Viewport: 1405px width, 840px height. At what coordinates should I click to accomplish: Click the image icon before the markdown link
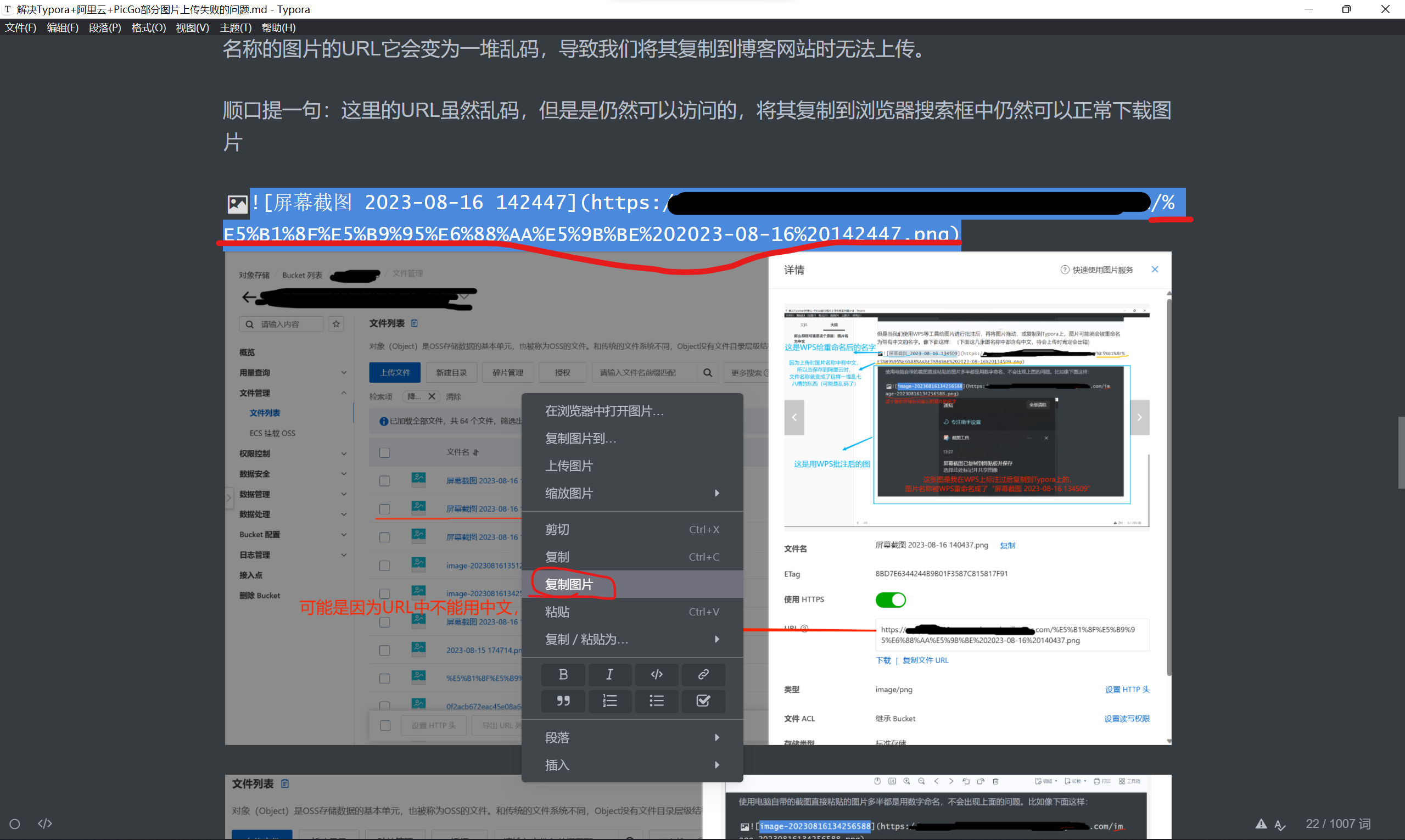pos(237,204)
